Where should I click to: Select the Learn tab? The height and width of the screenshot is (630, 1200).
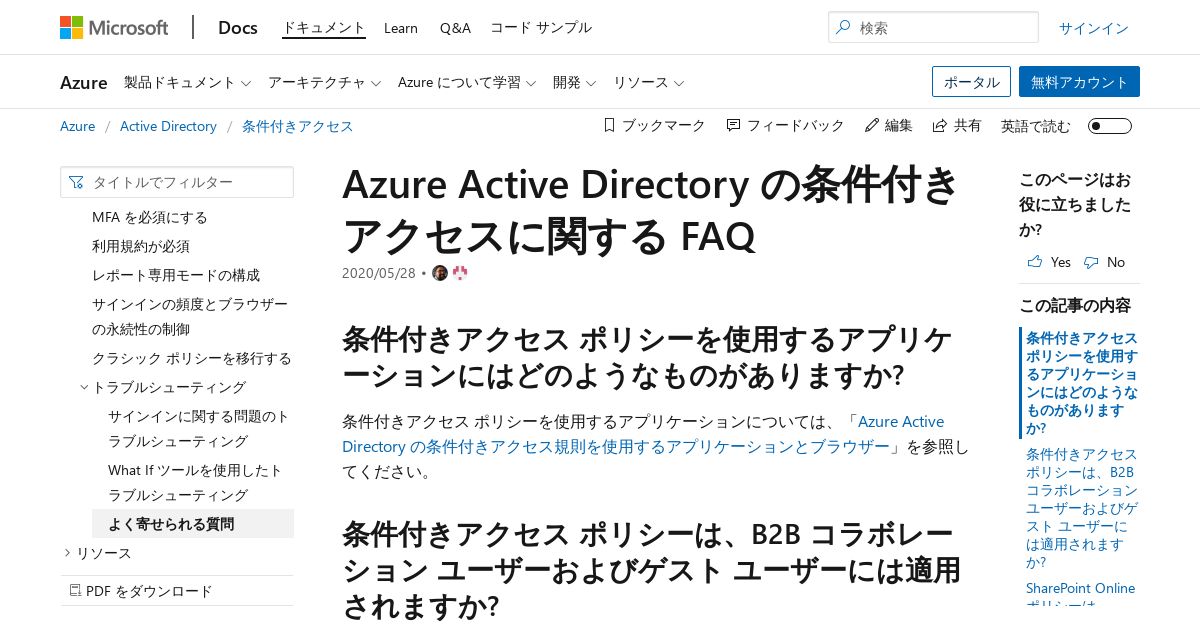(401, 28)
